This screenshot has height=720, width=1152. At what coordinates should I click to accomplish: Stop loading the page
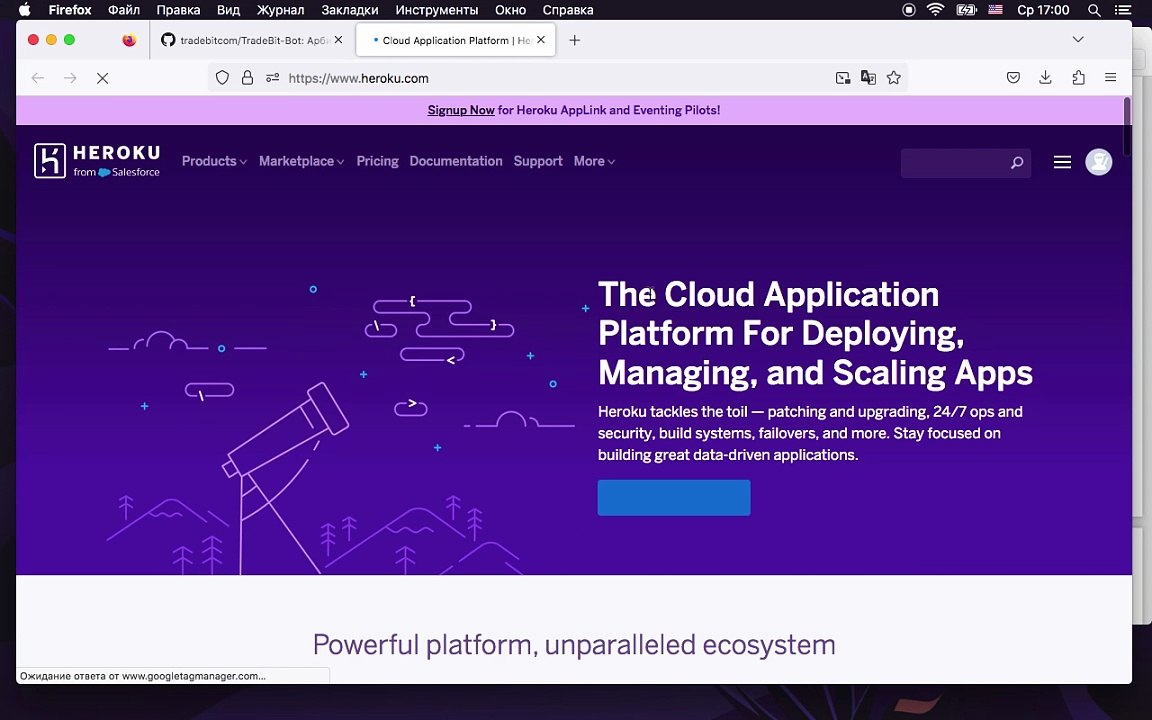coord(103,78)
